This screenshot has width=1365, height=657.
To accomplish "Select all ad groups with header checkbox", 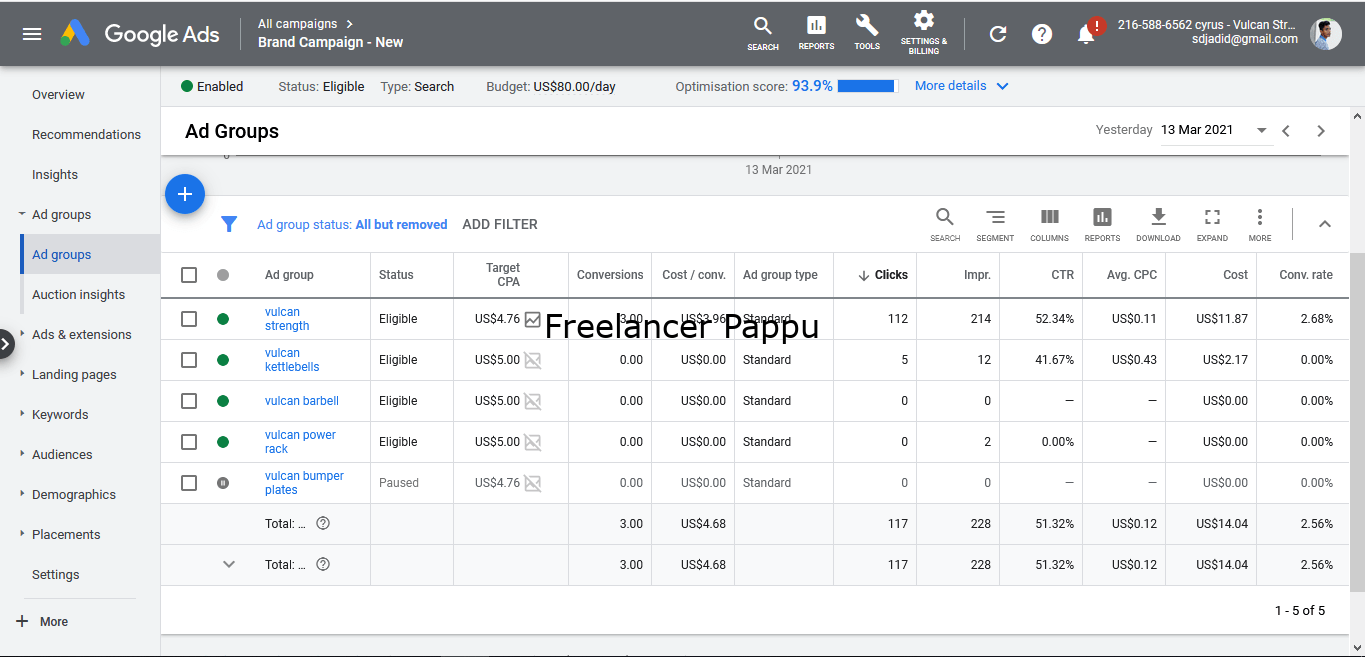I will coord(189,275).
